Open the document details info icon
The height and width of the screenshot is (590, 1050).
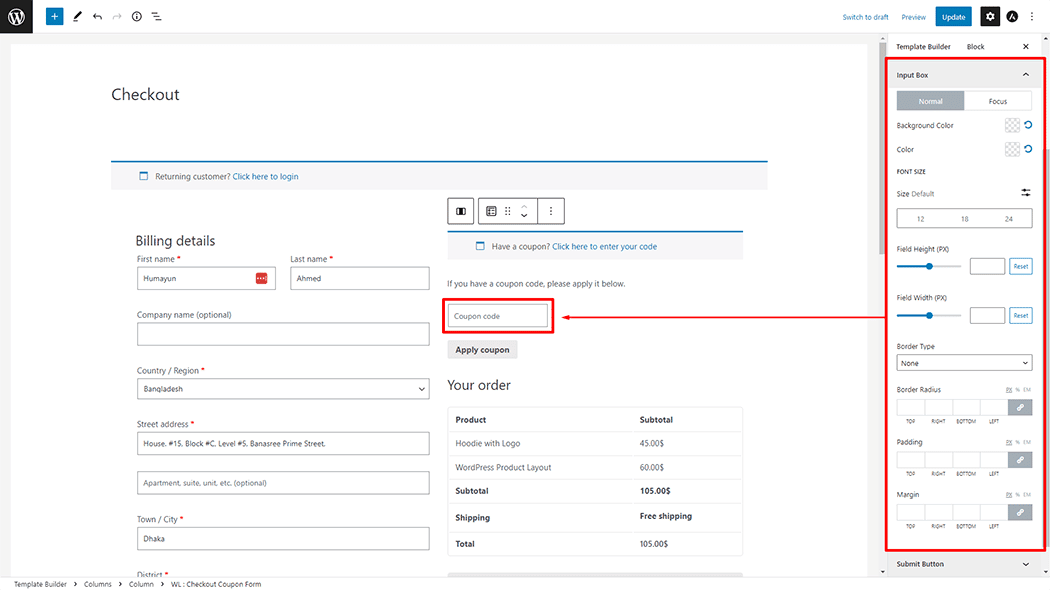137,17
